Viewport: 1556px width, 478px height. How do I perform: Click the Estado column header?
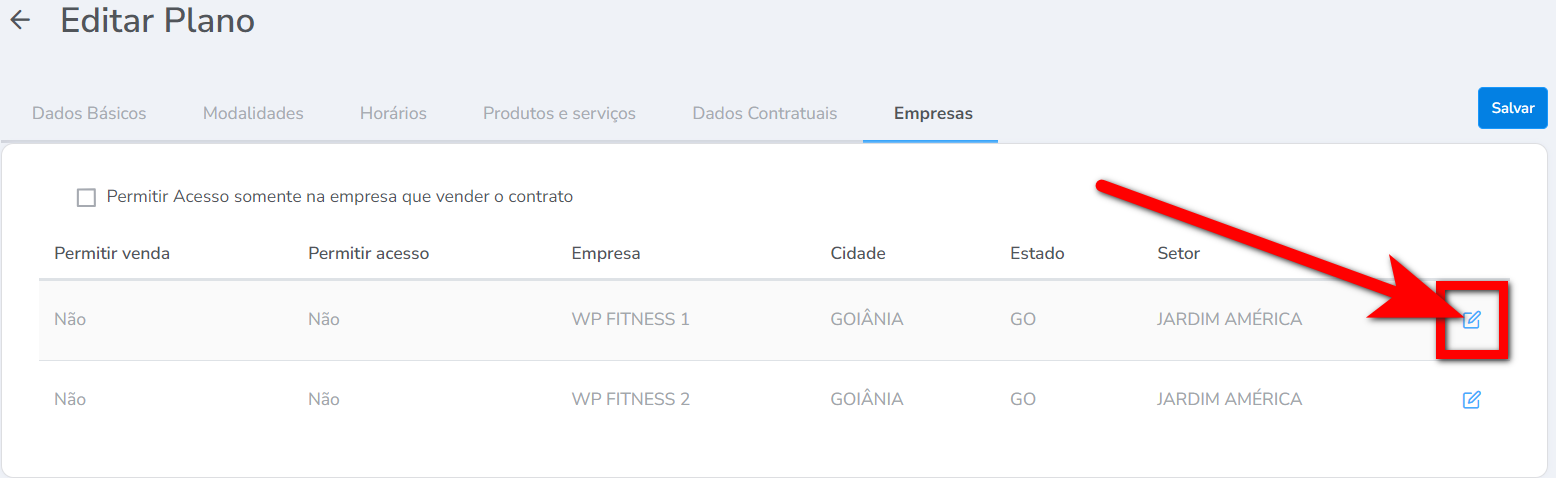1037,253
